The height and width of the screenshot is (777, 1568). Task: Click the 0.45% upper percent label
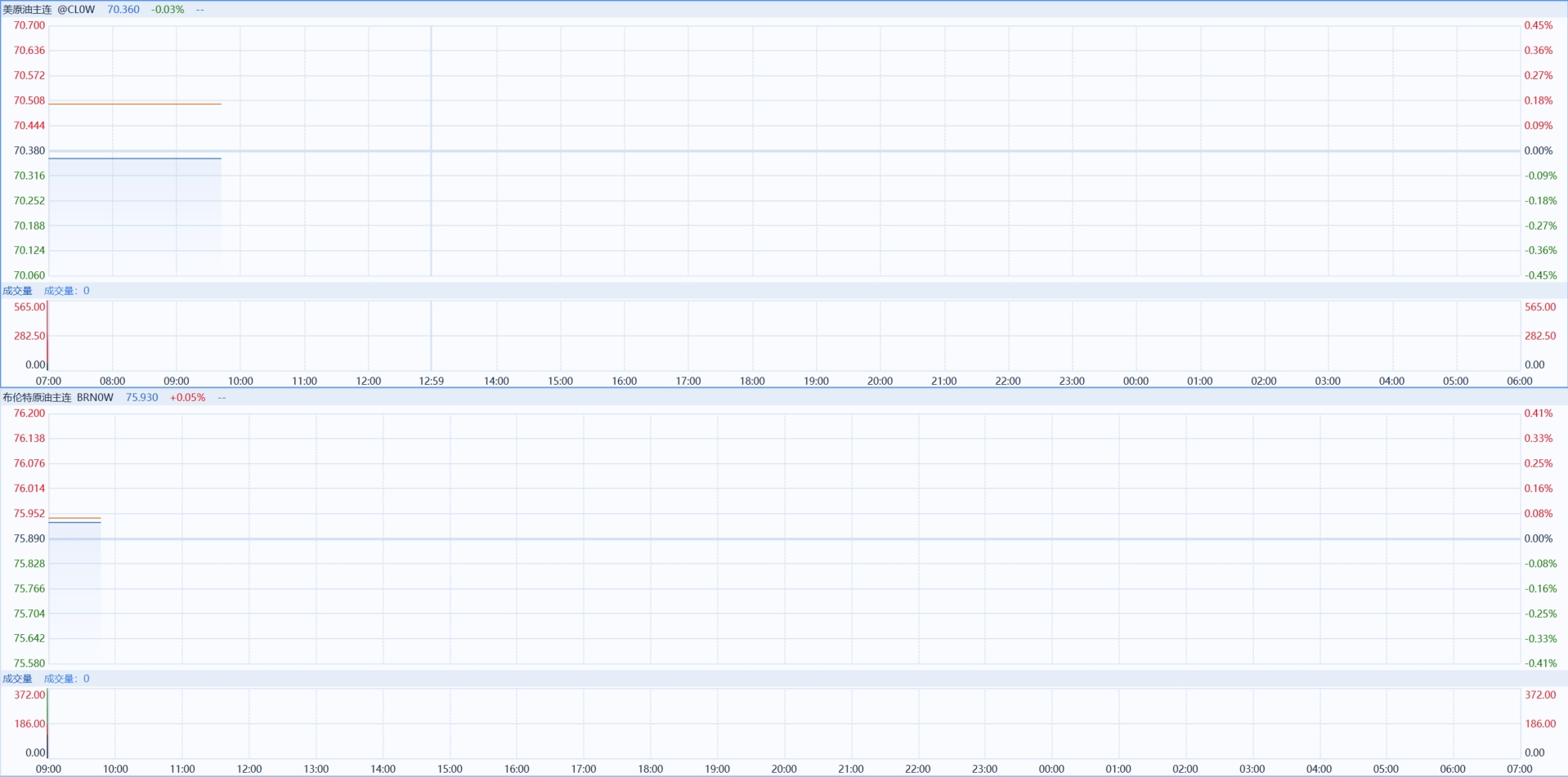coord(1538,25)
